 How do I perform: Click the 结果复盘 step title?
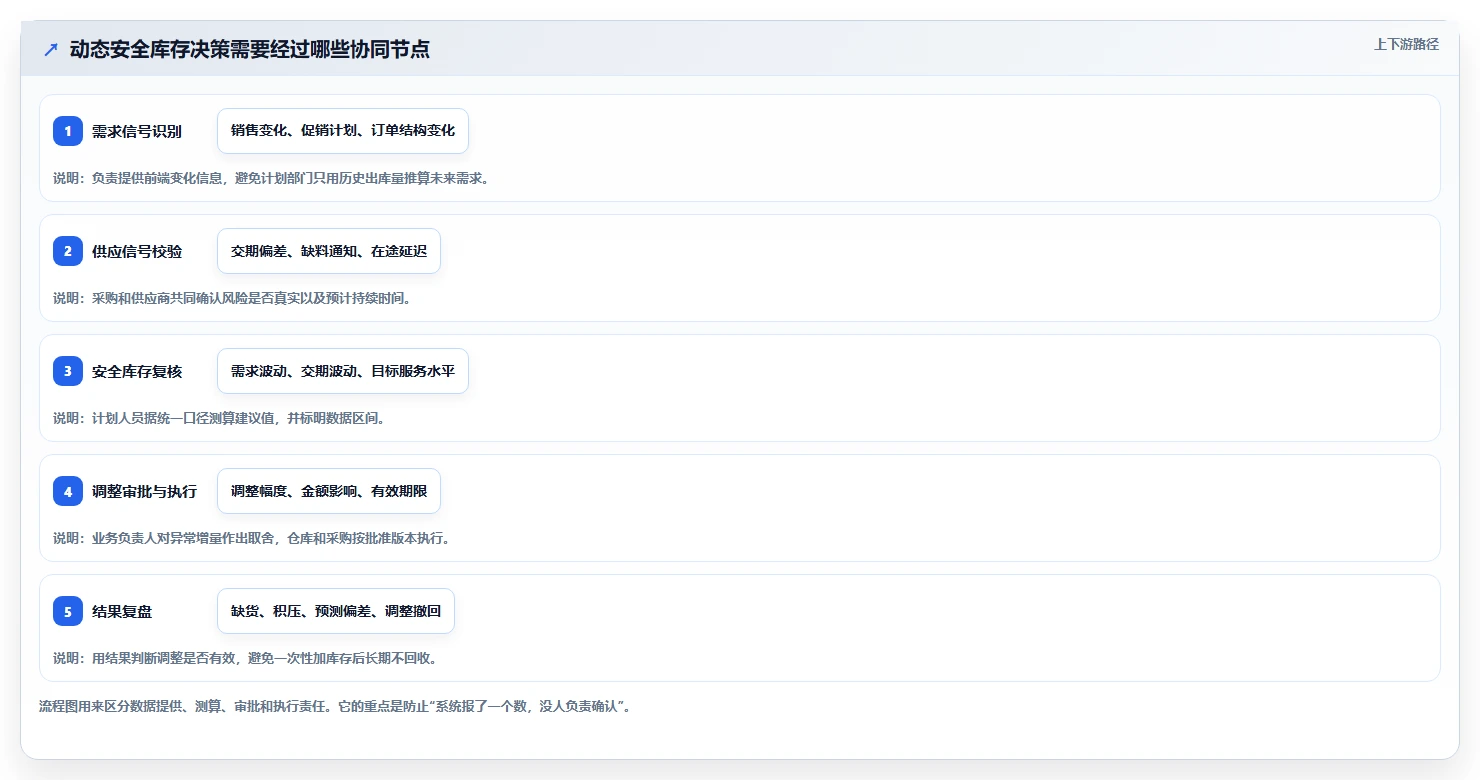(122, 611)
